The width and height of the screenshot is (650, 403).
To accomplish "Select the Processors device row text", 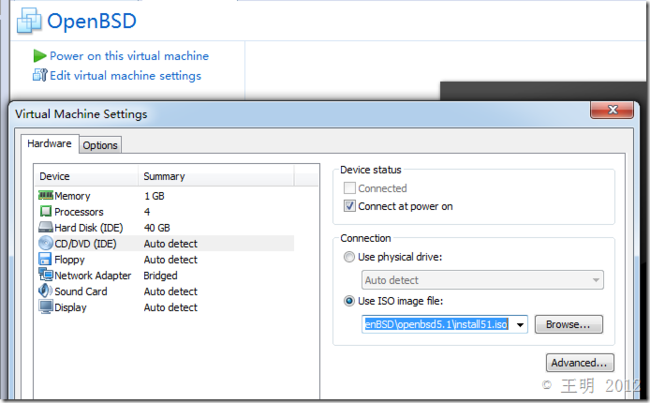I will coord(79,212).
